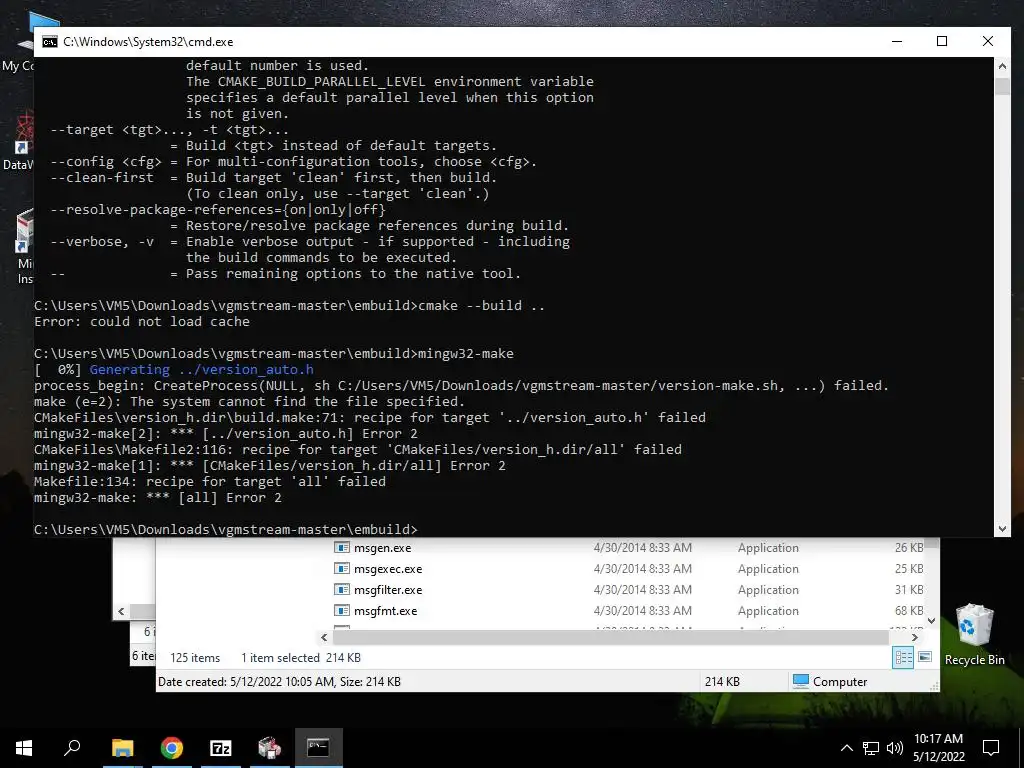This screenshot has height=768, width=1024.
Task: Click the cmd scrollbar up arrow
Action: pos(1002,66)
